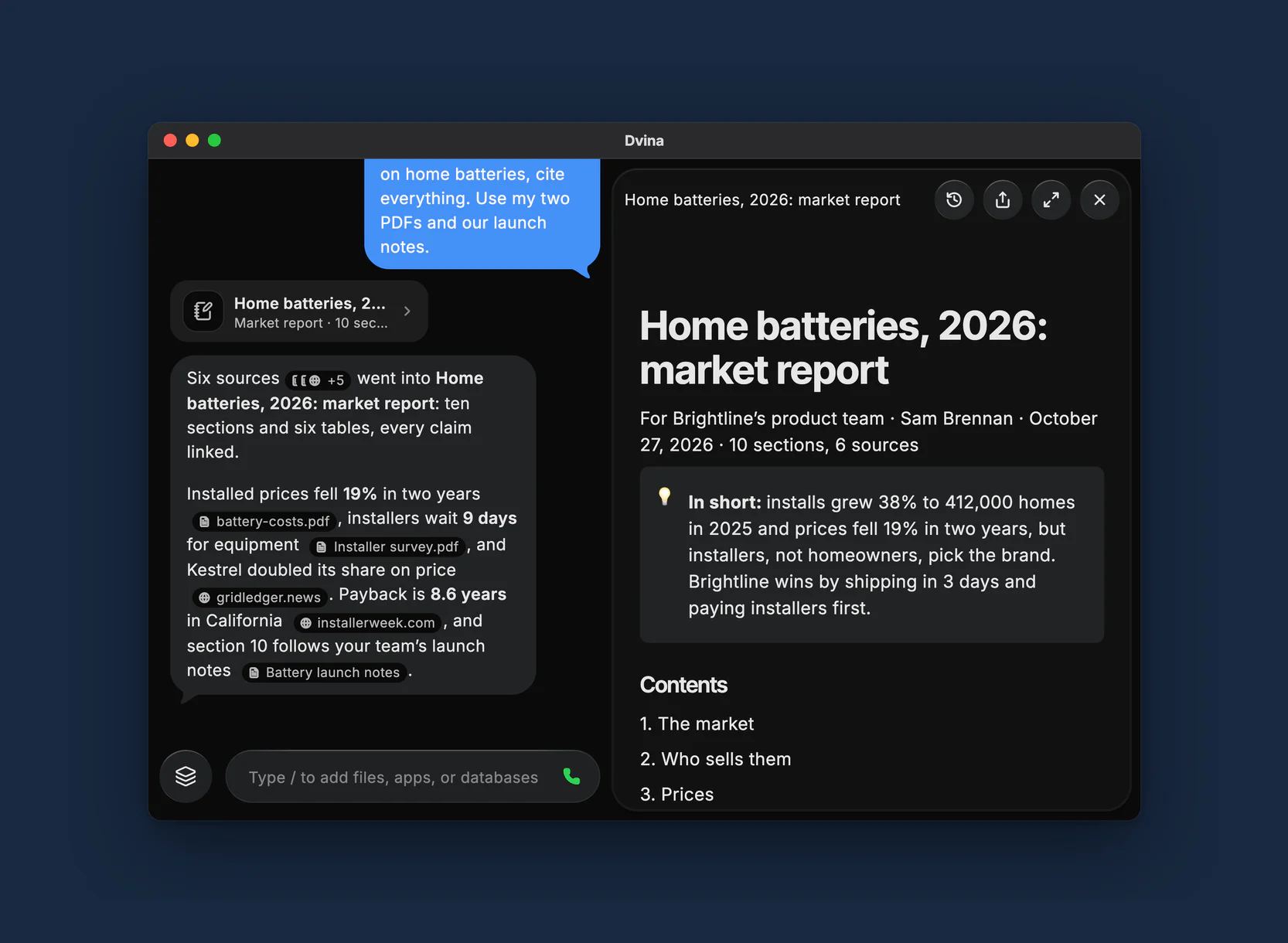Image resolution: width=1288 pixels, height=943 pixels.
Task: Minimize the Dvina window
Action: pyautogui.click(x=193, y=140)
